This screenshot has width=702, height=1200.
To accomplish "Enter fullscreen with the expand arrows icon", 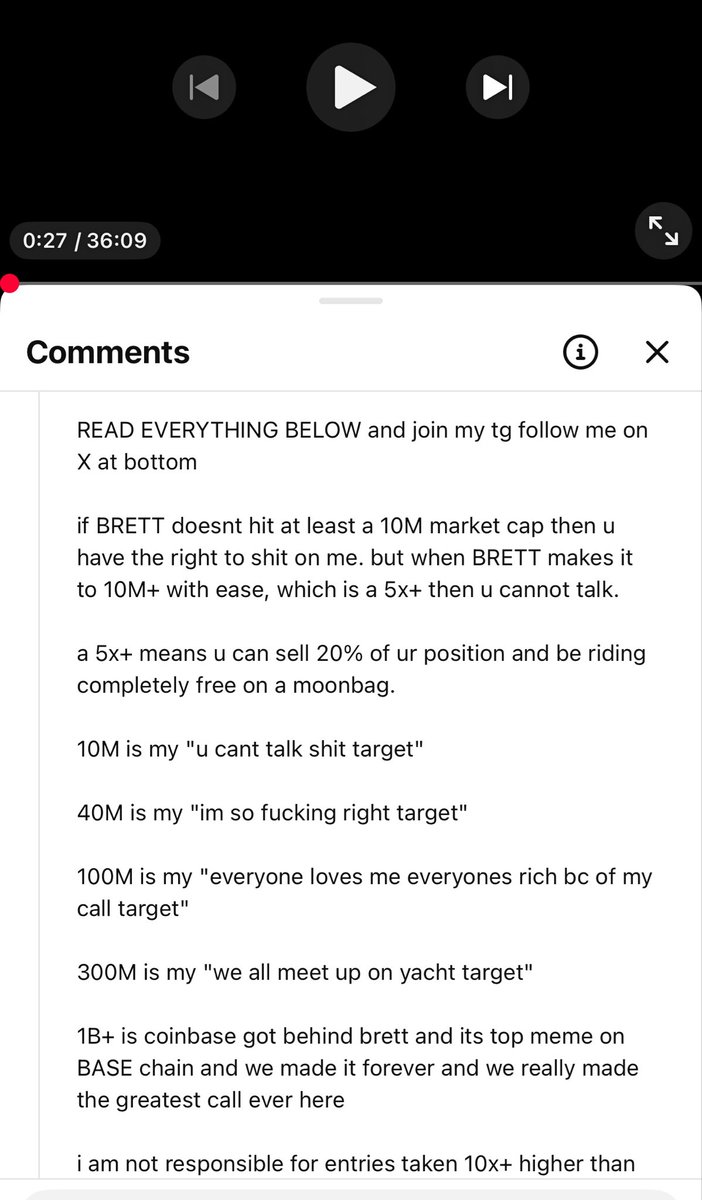I will pos(663,231).
